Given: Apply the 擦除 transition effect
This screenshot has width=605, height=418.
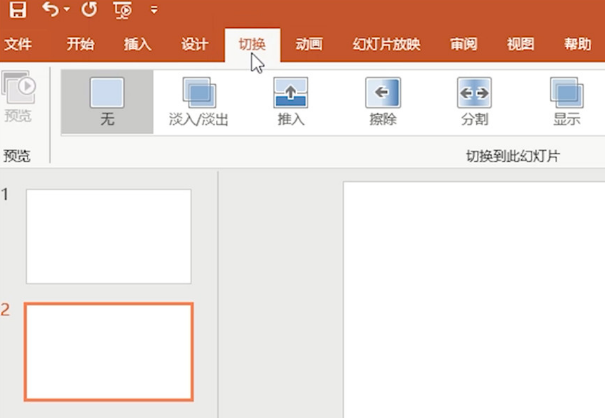Looking at the screenshot, I should (x=383, y=102).
